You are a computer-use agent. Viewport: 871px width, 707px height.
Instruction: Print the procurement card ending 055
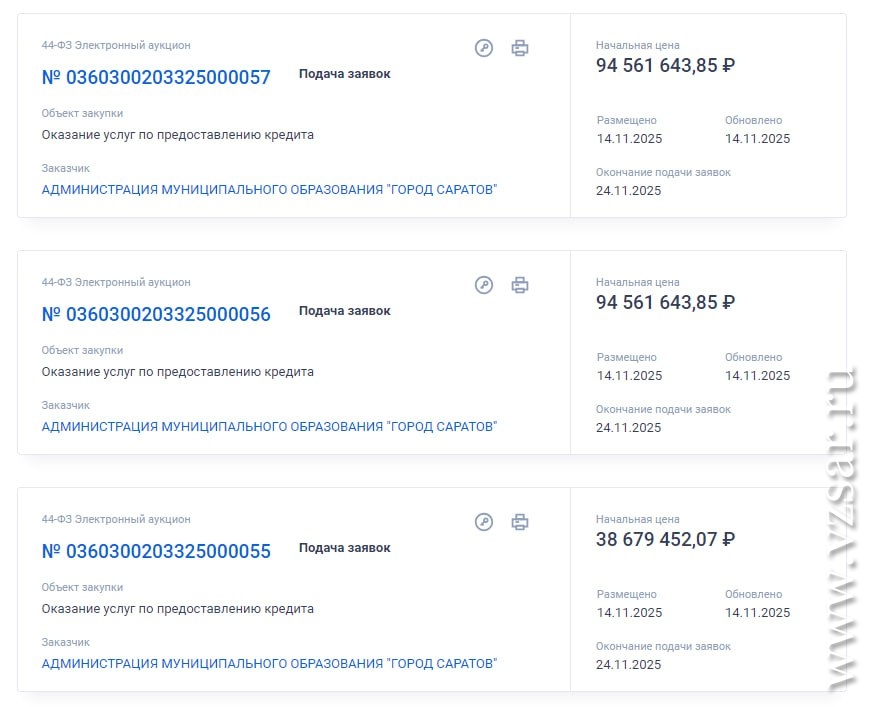point(520,522)
